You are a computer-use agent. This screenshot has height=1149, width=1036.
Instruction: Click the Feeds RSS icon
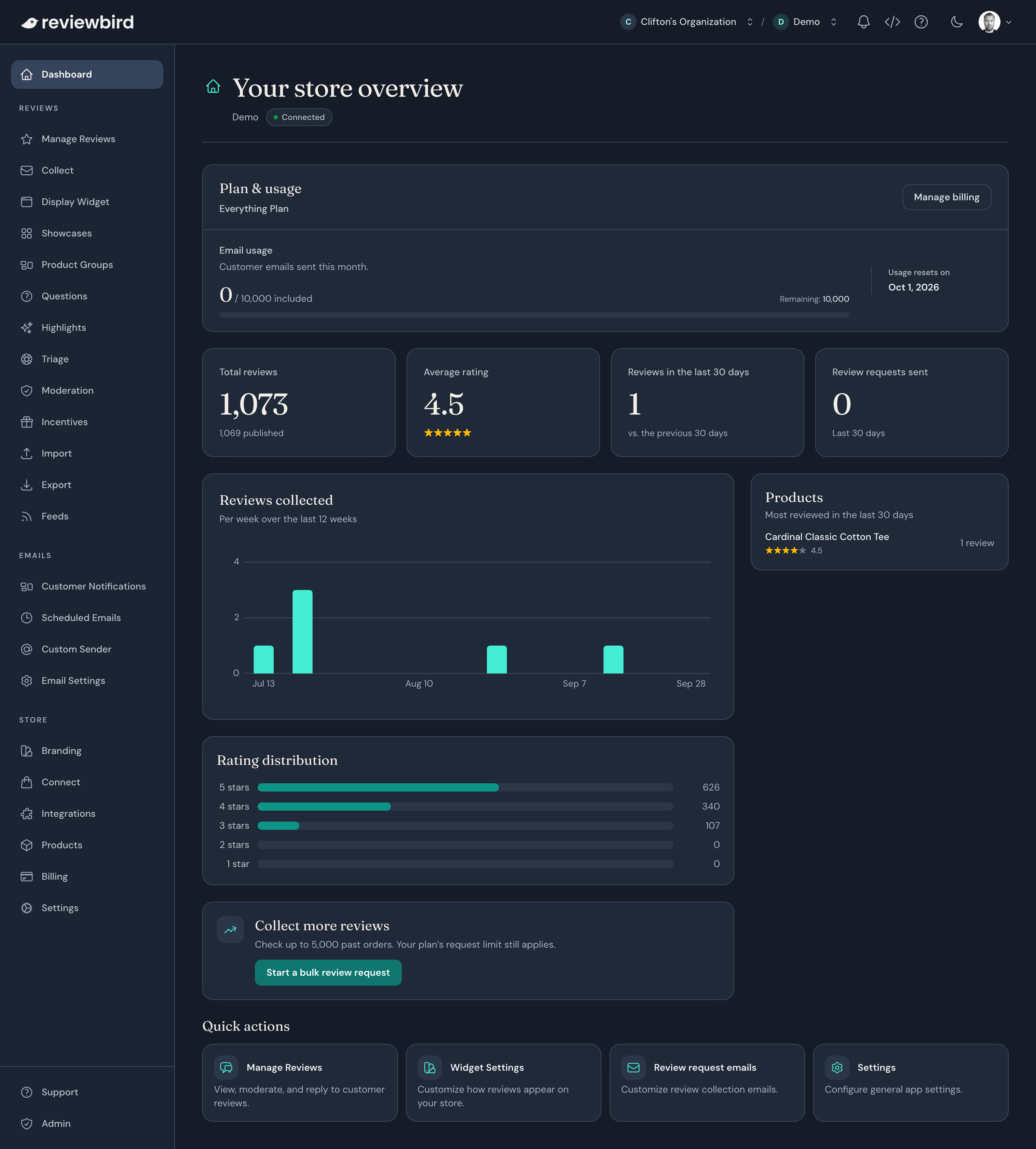[x=27, y=516]
